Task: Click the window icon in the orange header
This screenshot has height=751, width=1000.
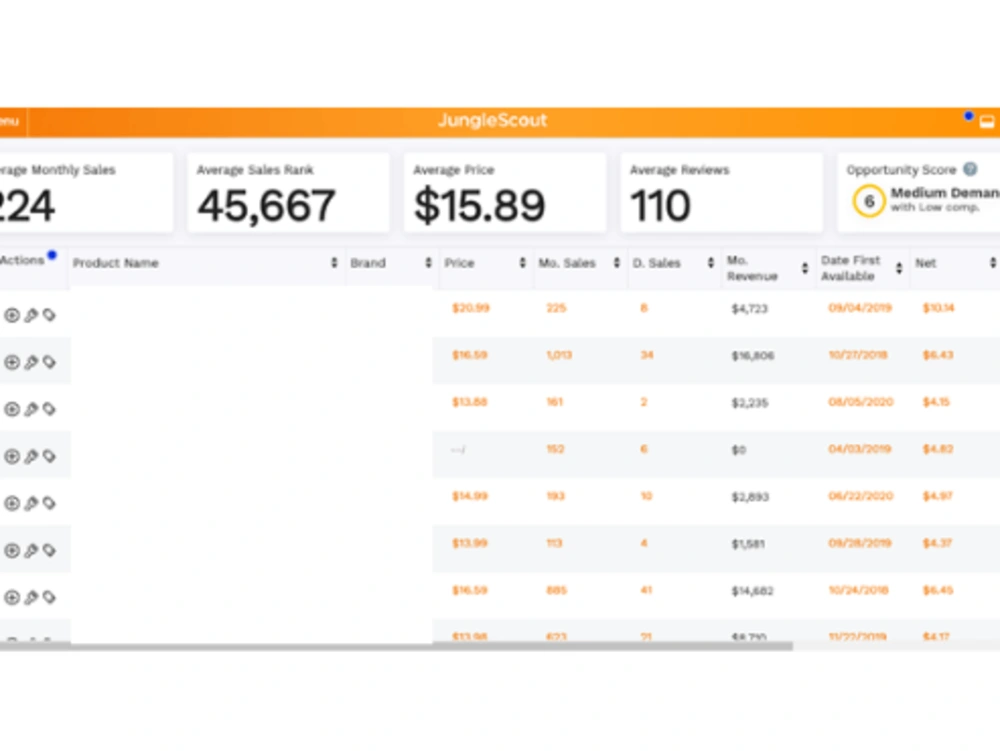Action: [987, 122]
